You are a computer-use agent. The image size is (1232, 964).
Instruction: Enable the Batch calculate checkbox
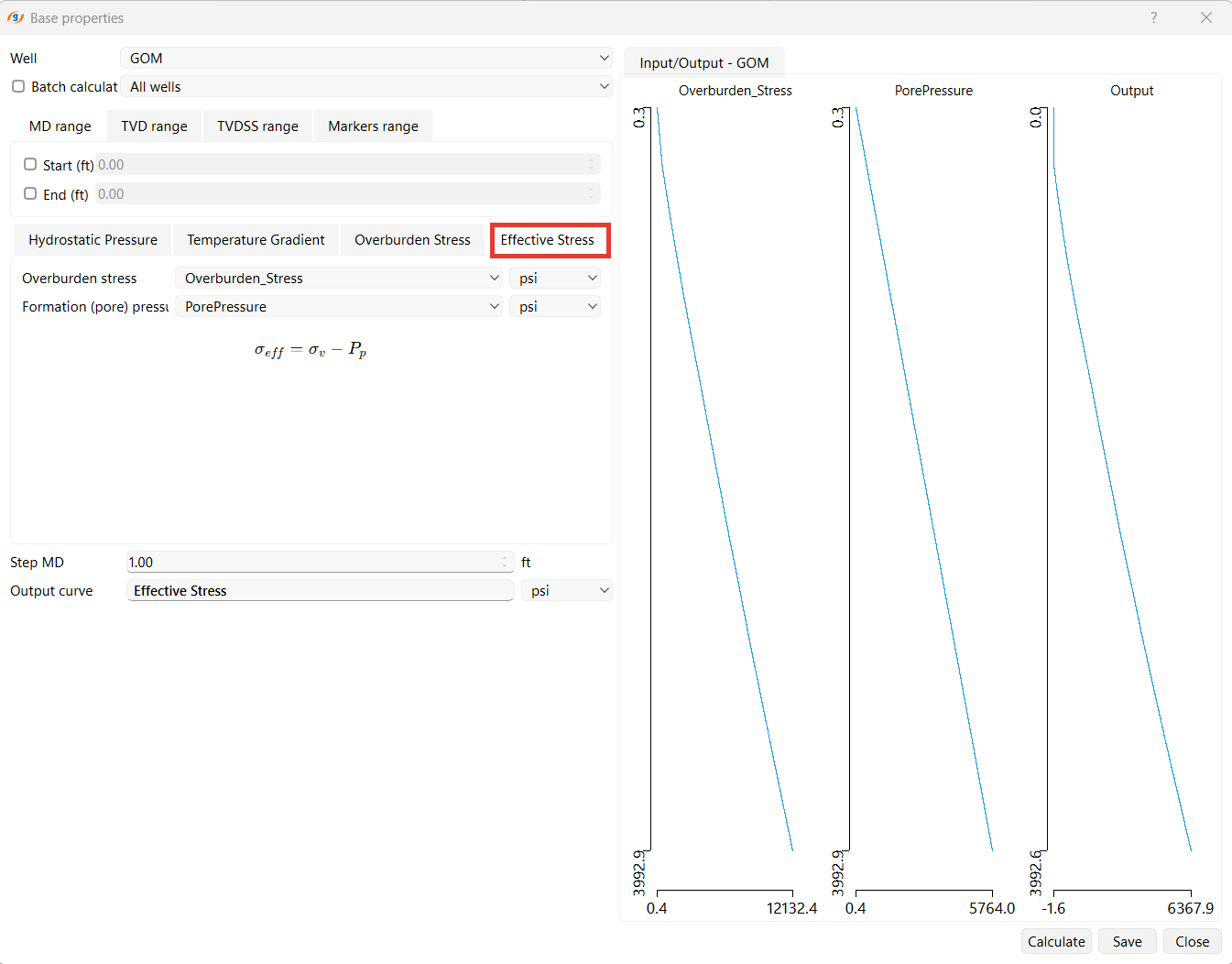18,86
